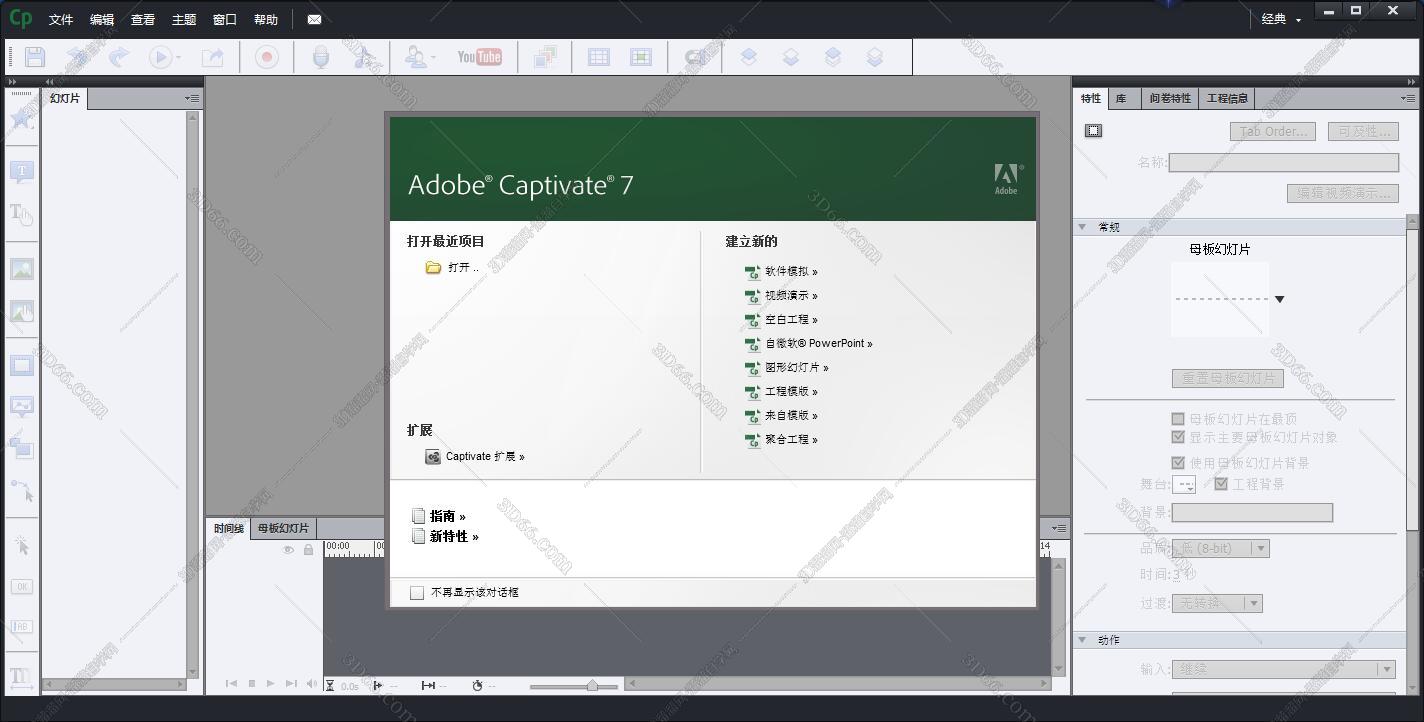Click the Save icon in the toolbar
This screenshot has height=722, width=1424.
click(33, 56)
